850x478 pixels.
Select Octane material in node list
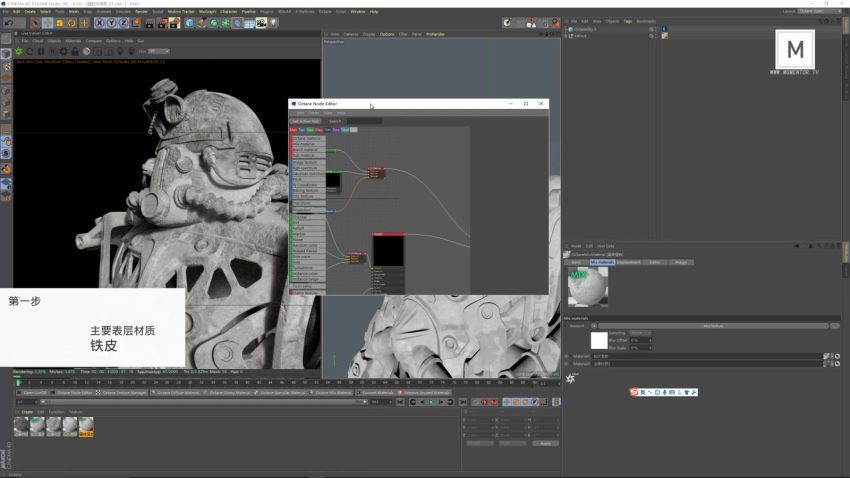(x=307, y=139)
